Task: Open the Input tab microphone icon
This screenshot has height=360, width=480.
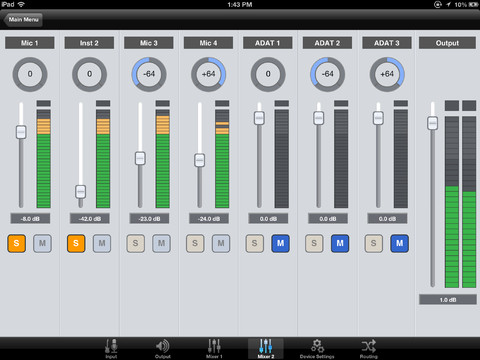Action: 111,348
